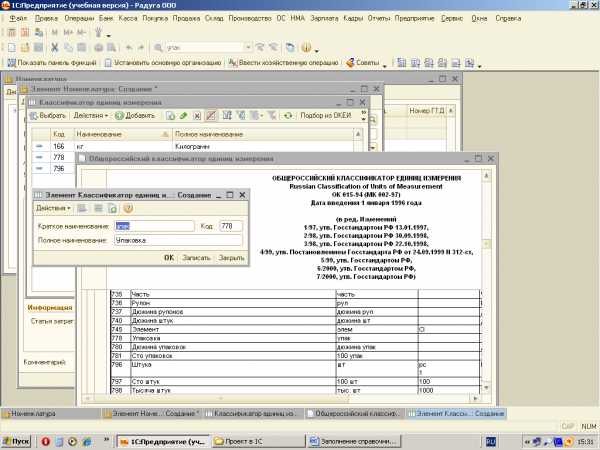Viewport: 600px width, 450px height.
Task: Expand Действия menu in classifier window
Action: point(90,116)
